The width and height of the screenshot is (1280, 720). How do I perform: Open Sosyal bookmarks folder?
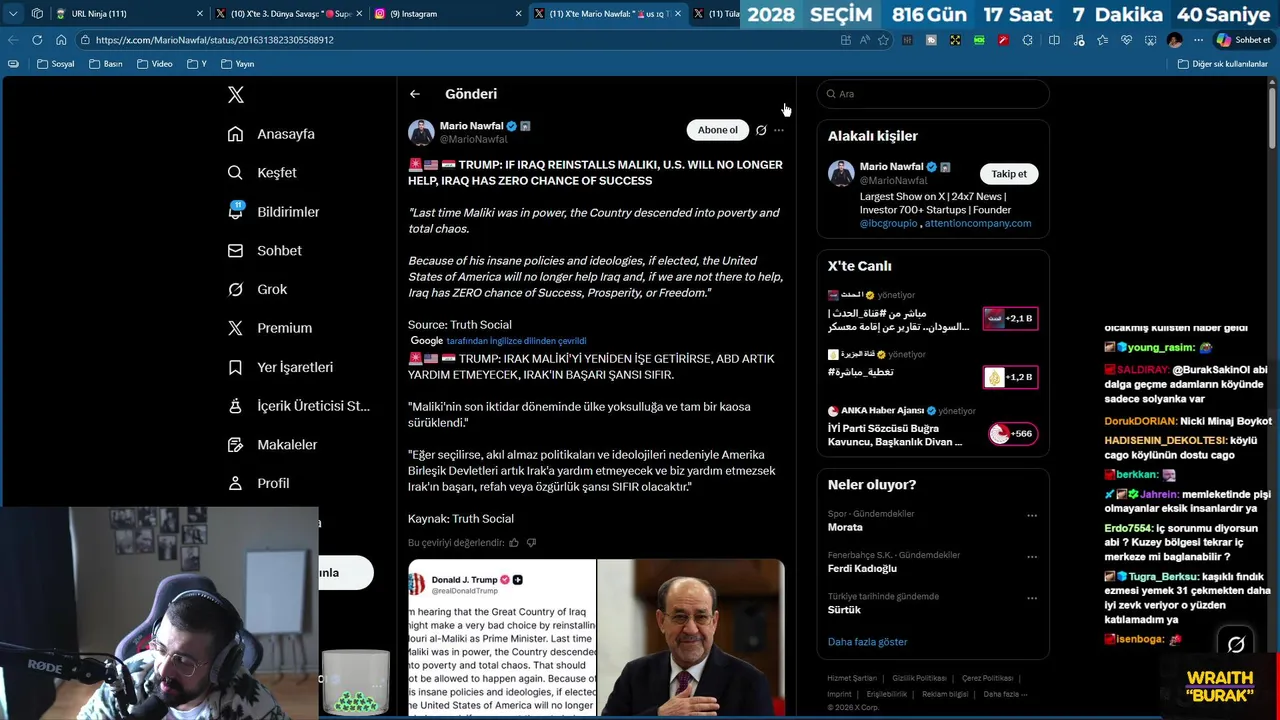tap(56, 64)
